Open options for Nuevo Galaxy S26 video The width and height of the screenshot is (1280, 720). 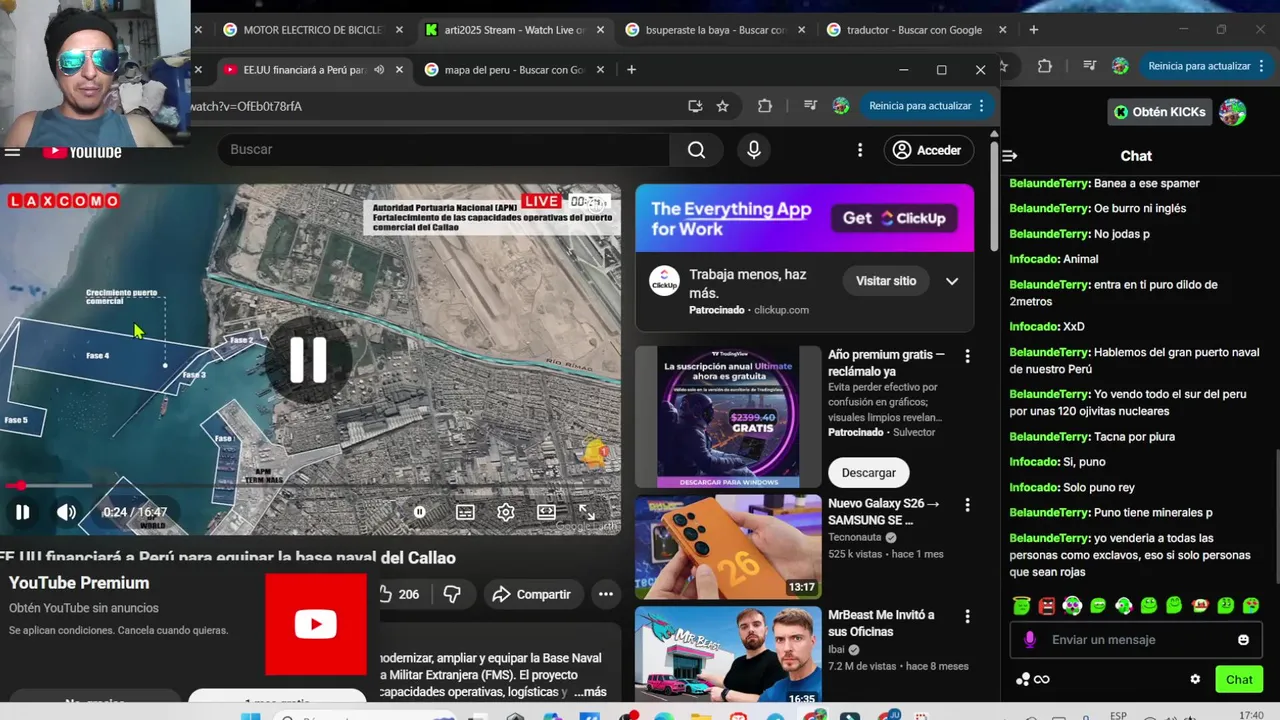[967, 506]
